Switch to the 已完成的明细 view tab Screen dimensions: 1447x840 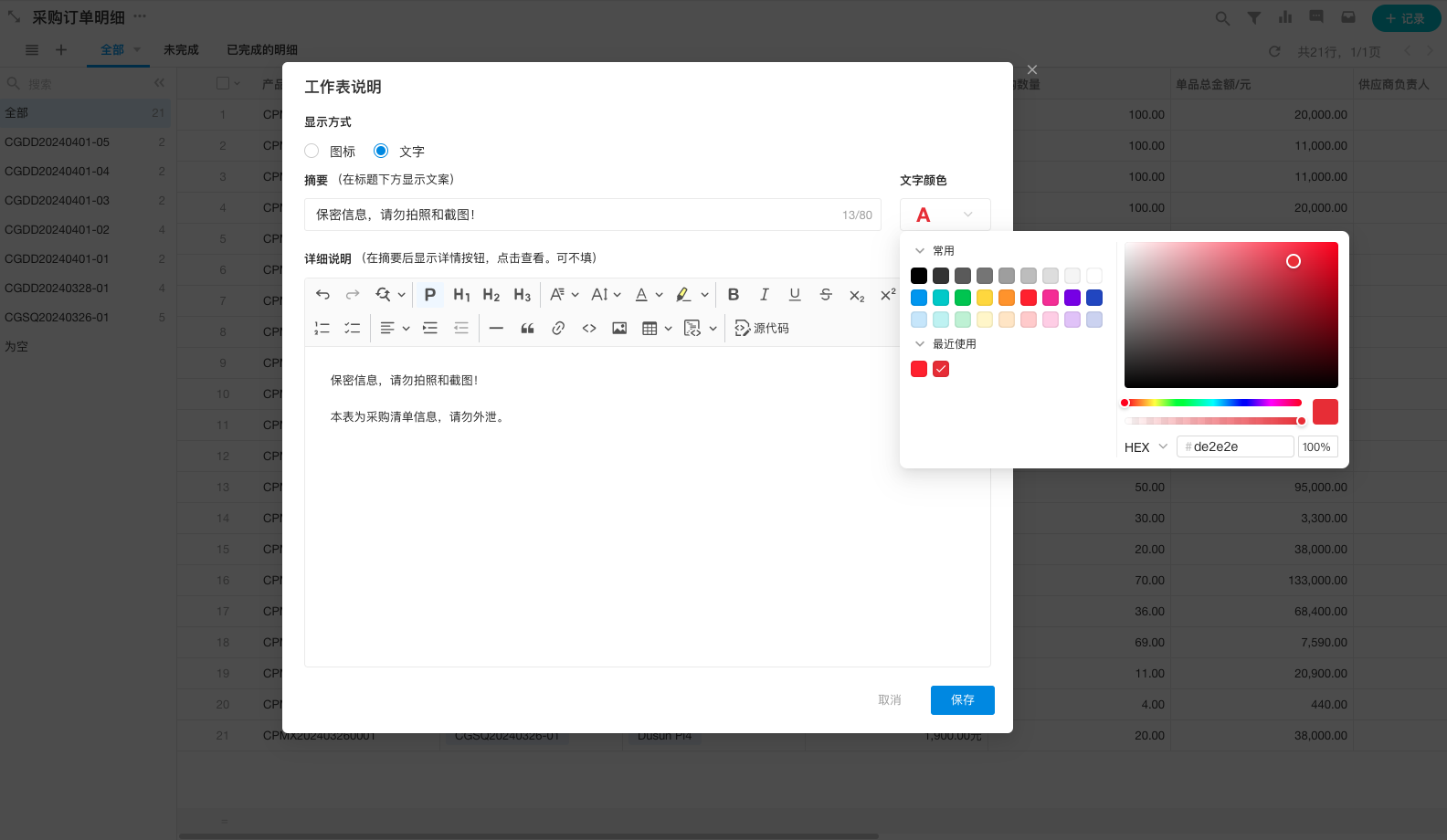point(262,50)
